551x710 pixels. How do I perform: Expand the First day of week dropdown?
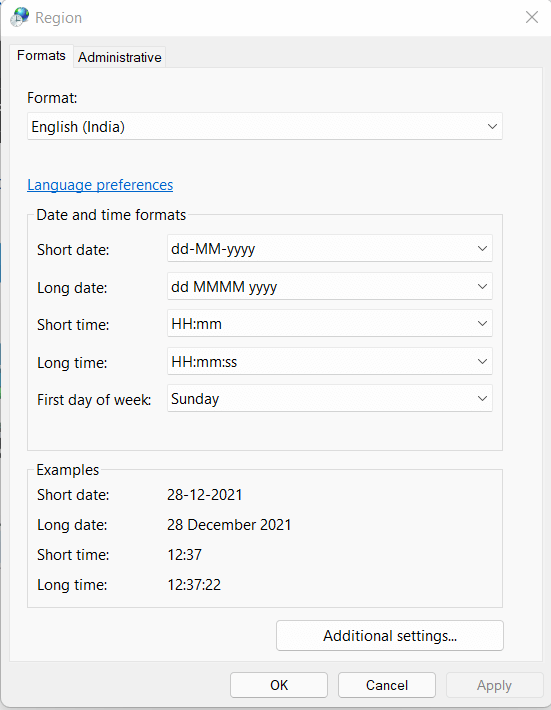[330, 398]
